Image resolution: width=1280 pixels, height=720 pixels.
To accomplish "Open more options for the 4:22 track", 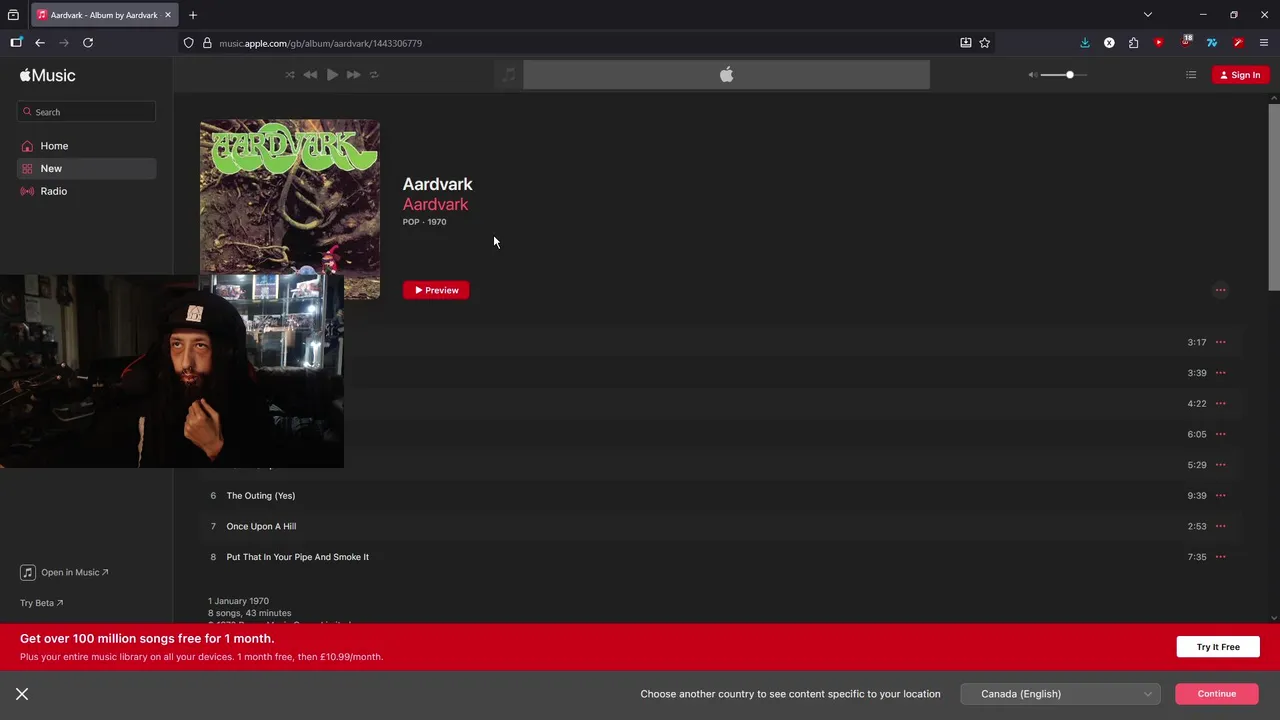I will 1220,404.
